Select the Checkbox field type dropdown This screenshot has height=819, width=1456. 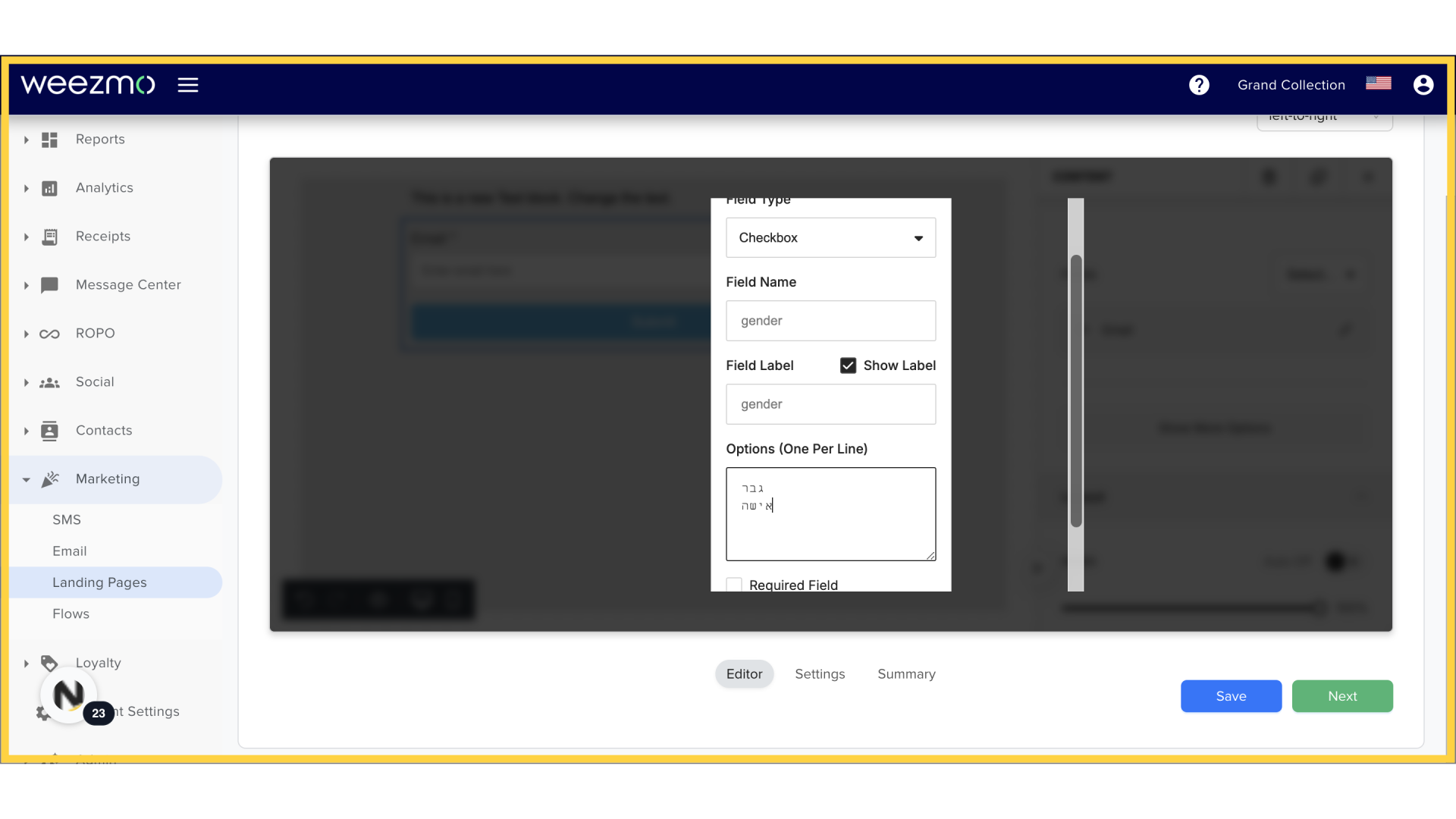831,237
